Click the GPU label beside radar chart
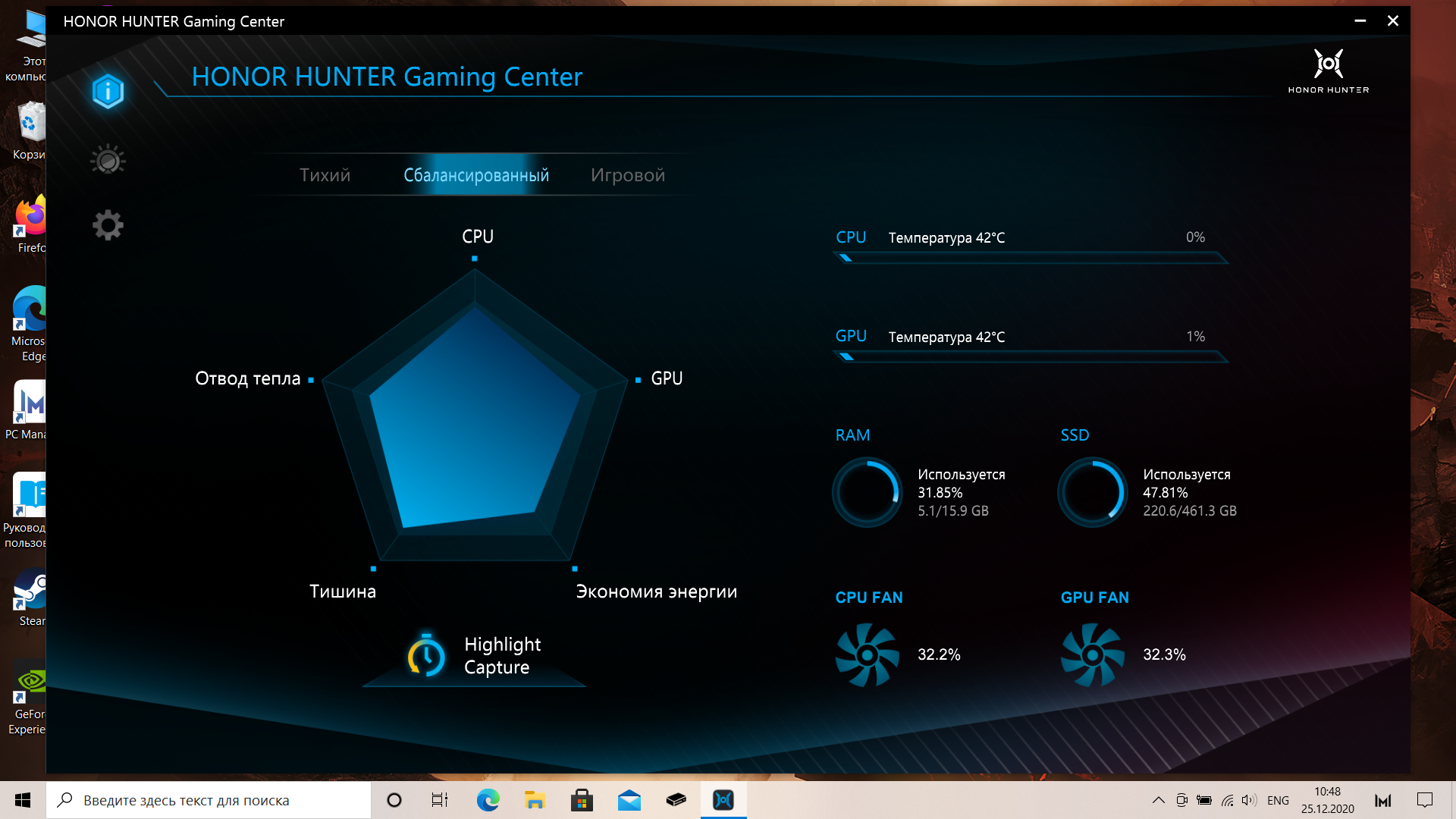This screenshot has height=819, width=1456. (x=667, y=378)
